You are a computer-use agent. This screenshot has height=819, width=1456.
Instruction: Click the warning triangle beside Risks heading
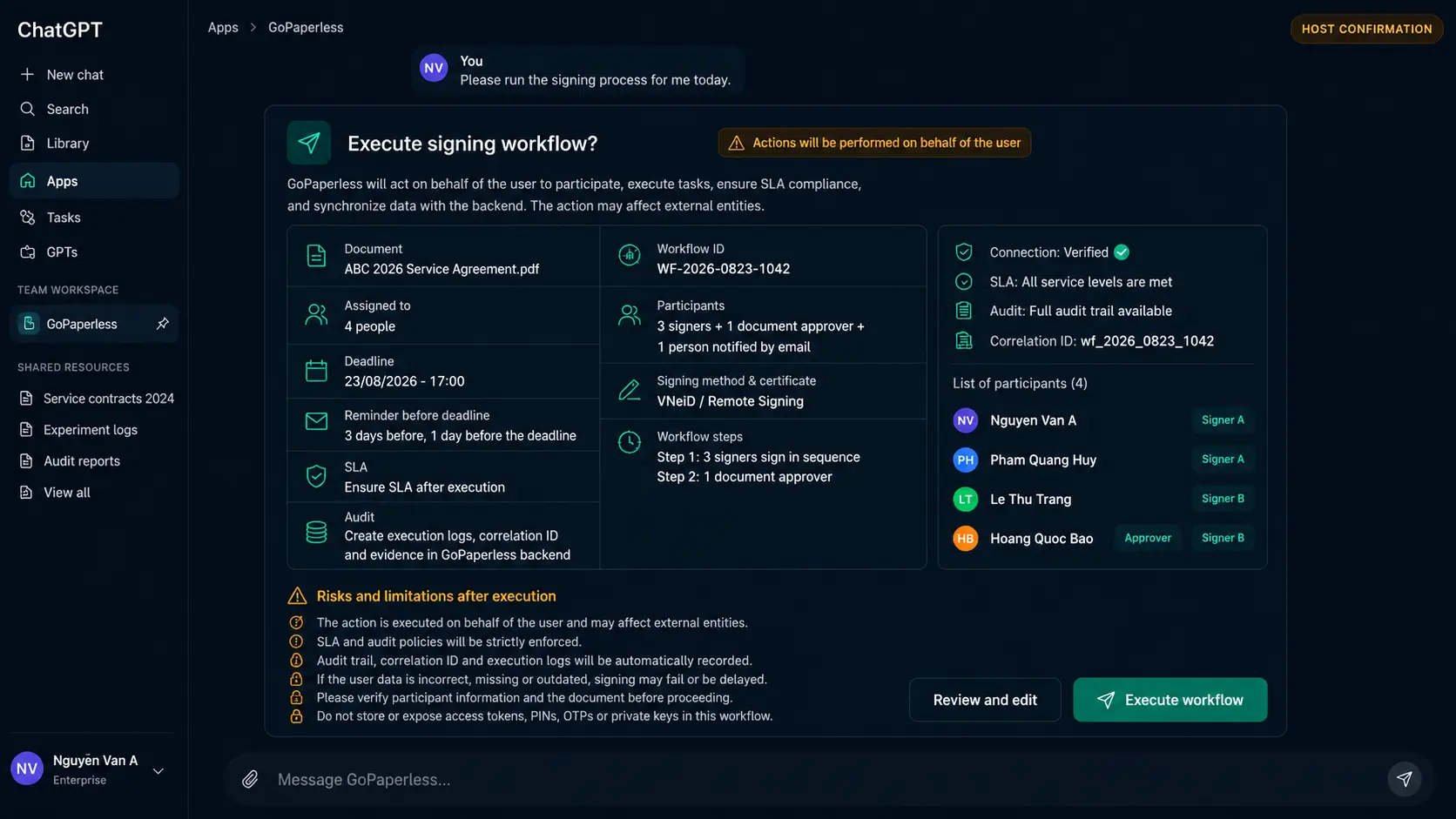[297, 596]
